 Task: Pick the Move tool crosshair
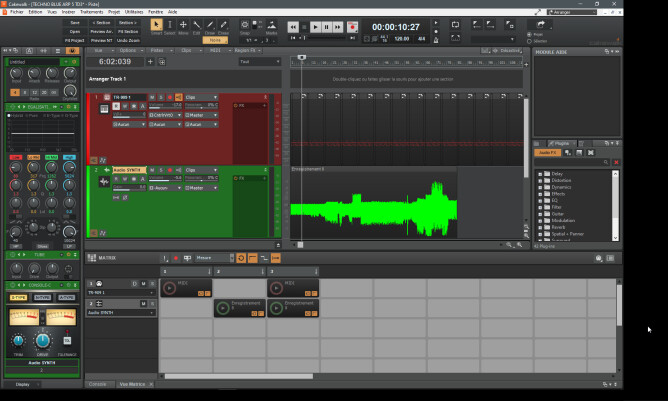tap(183, 25)
